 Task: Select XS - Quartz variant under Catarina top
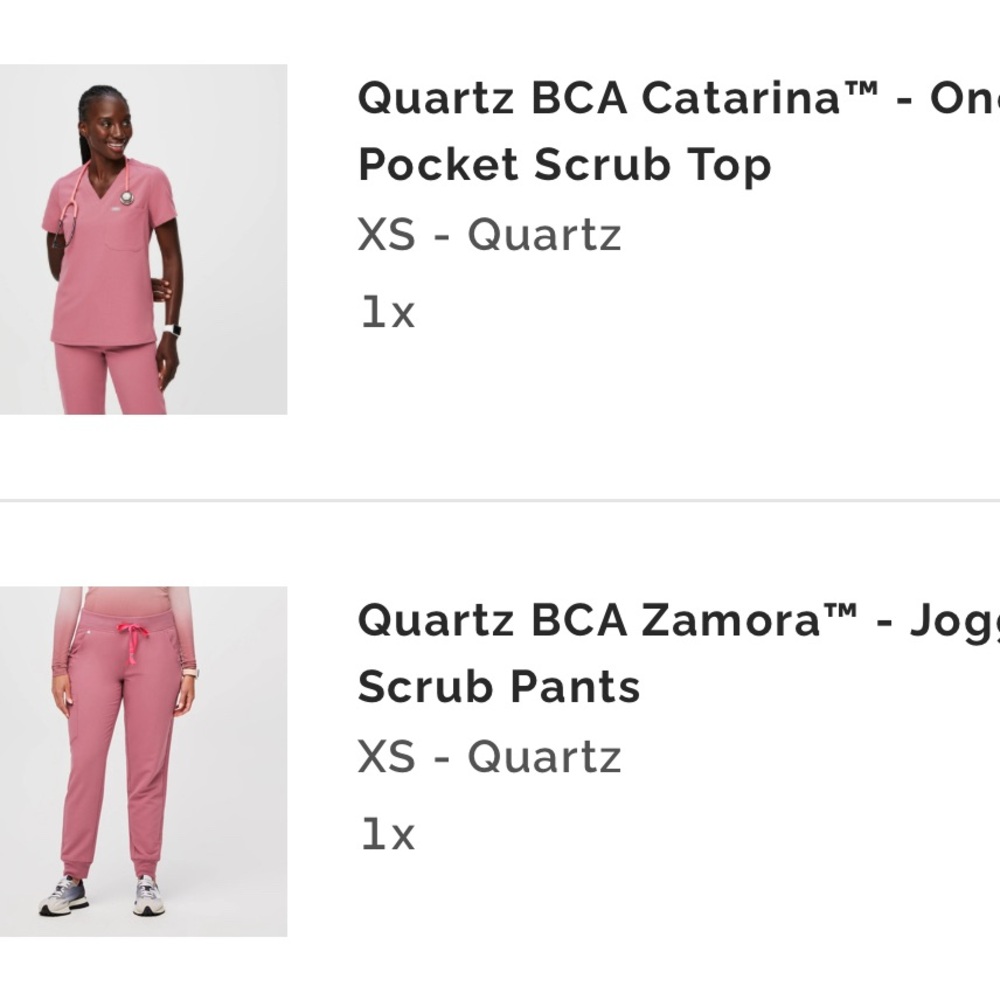(489, 235)
